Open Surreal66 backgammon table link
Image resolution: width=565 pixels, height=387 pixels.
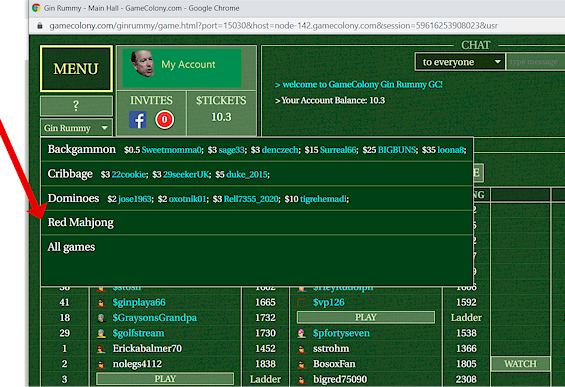(338, 150)
